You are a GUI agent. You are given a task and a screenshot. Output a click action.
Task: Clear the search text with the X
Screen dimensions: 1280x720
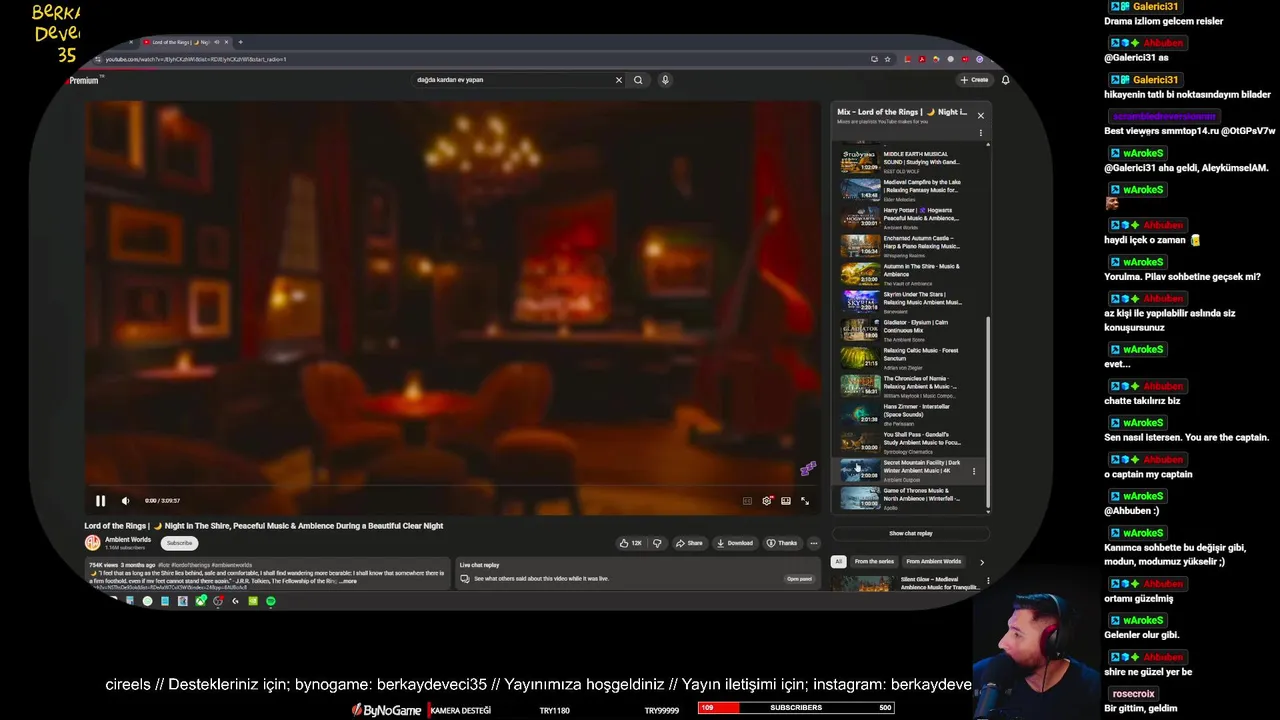tap(618, 80)
